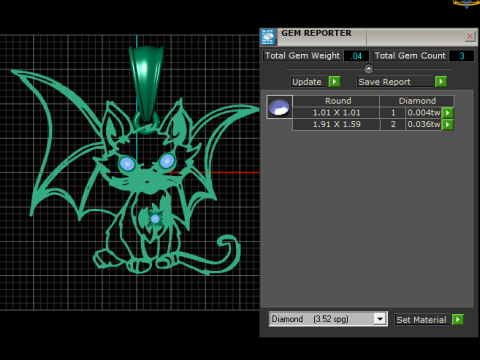Screen dimensions: 480x360
Task: Select the small chest gem on the model
Action: (155, 219)
